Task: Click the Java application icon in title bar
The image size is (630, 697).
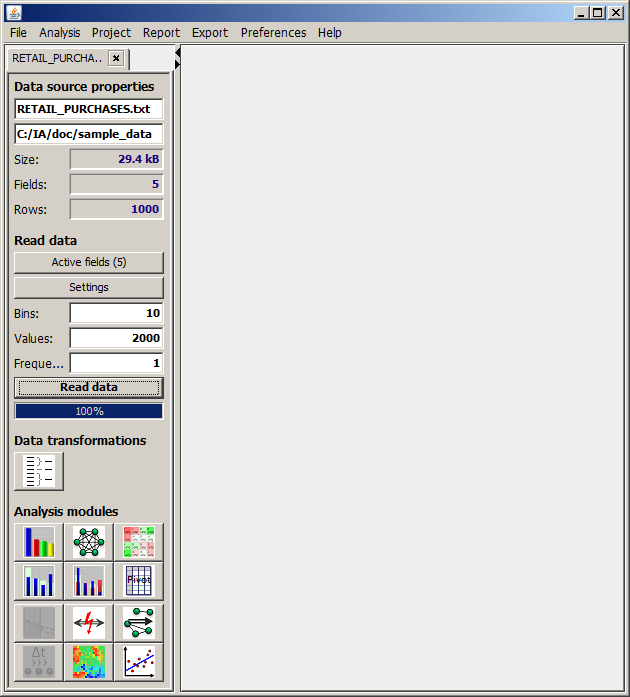Action: (14, 13)
